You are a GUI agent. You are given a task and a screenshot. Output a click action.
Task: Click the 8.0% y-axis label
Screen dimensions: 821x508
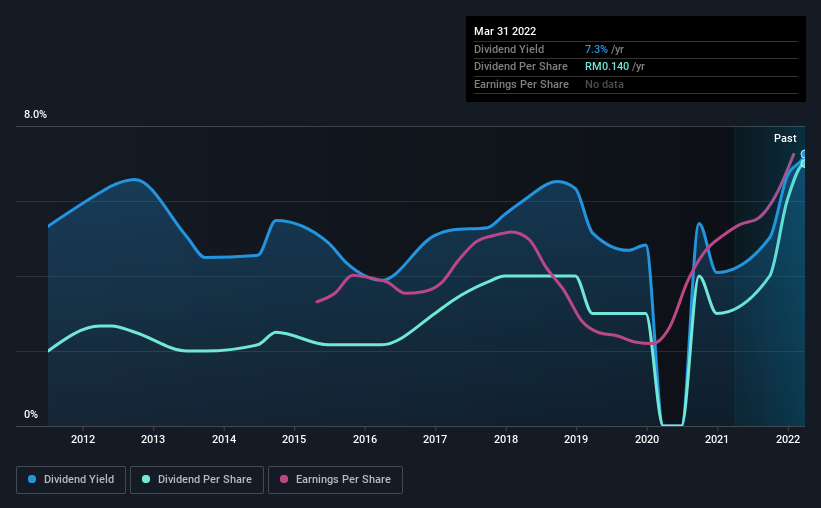[35, 114]
